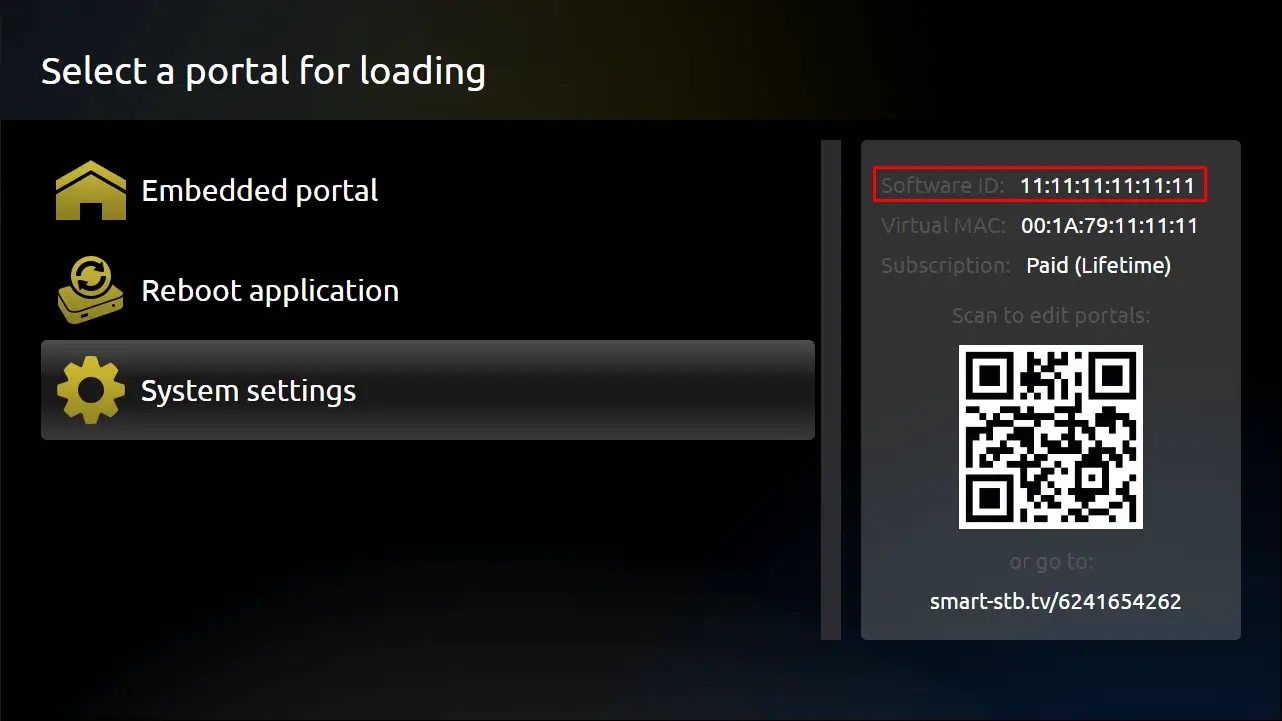Click the Paid (Lifetime) subscription value
This screenshot has height=721, width=1282.
(x=1098, y=266)
